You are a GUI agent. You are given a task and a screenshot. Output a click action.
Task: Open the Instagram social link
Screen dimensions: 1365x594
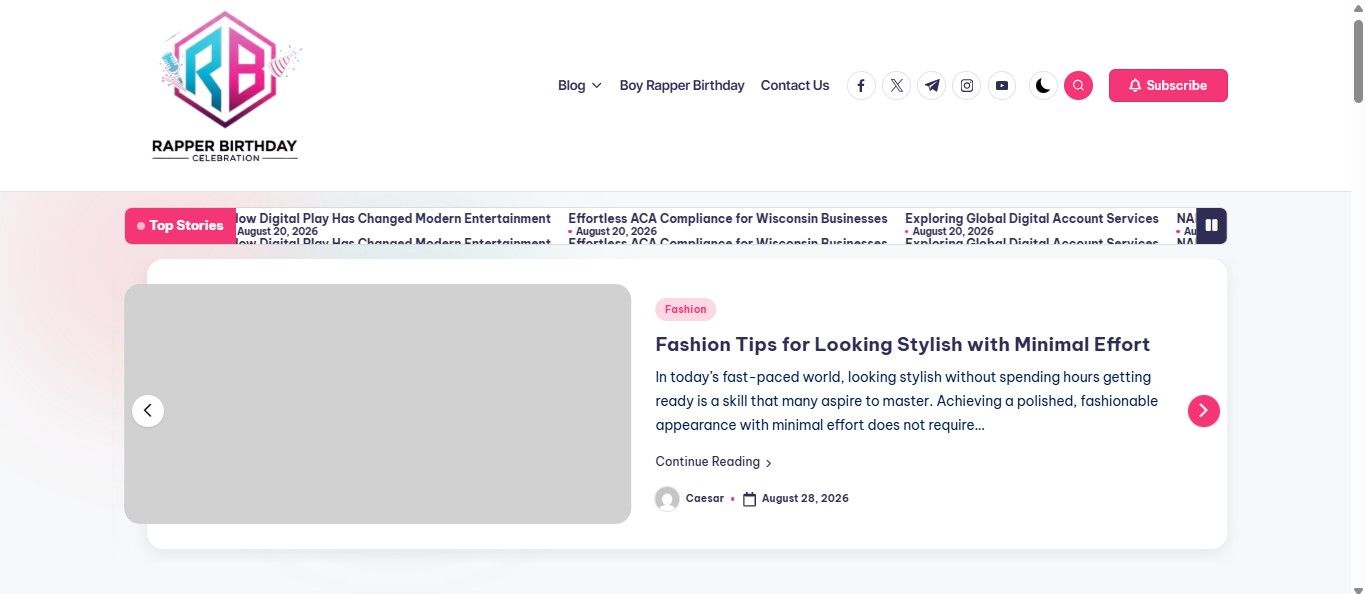pos(967,86)
